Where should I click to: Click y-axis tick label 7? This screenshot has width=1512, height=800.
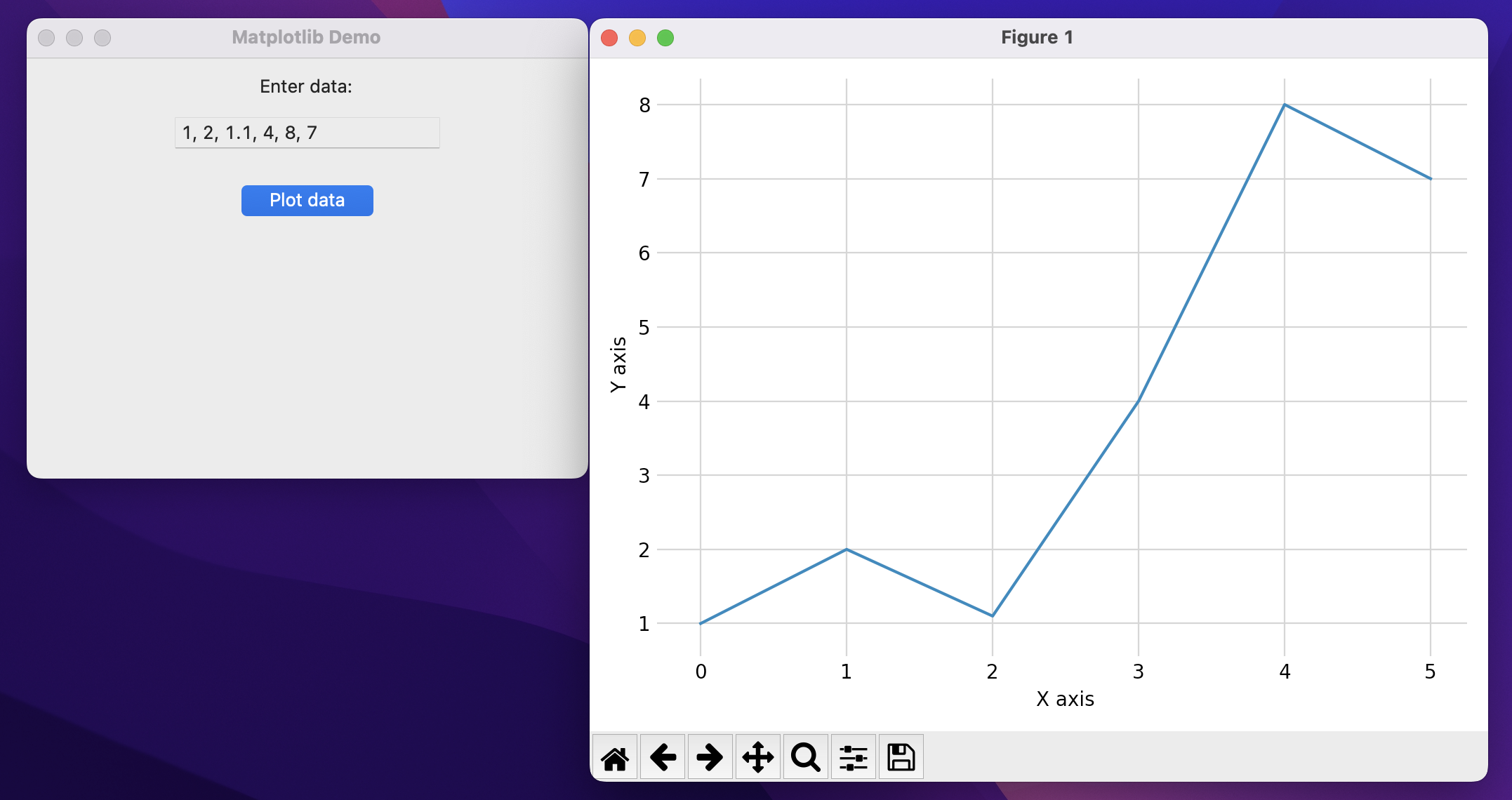pyautogui.click(x=644, y=180)
